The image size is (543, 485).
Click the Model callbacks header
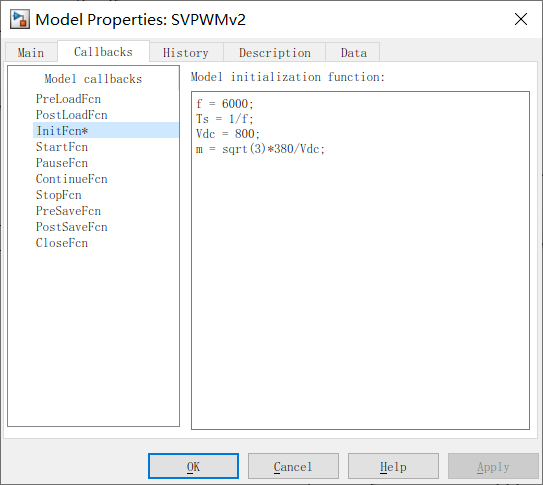click(93, 79)
